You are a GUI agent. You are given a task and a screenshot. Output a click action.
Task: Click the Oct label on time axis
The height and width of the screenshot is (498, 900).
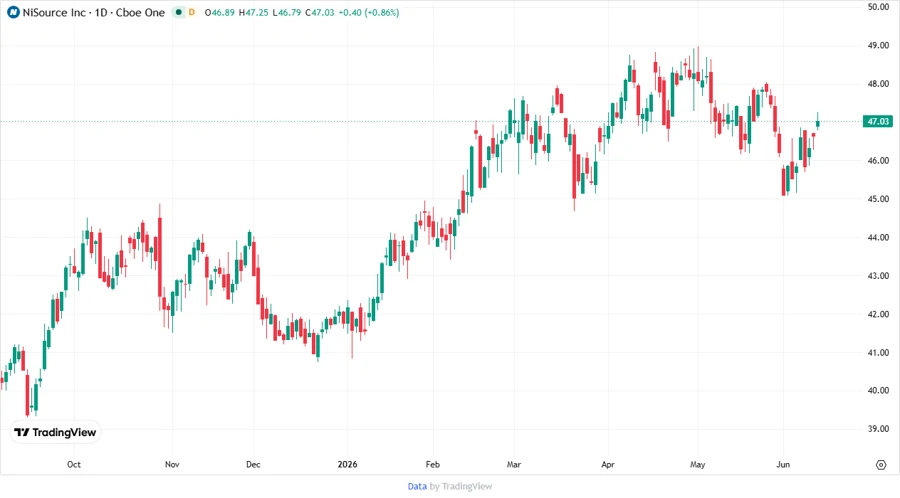point(73,464)
